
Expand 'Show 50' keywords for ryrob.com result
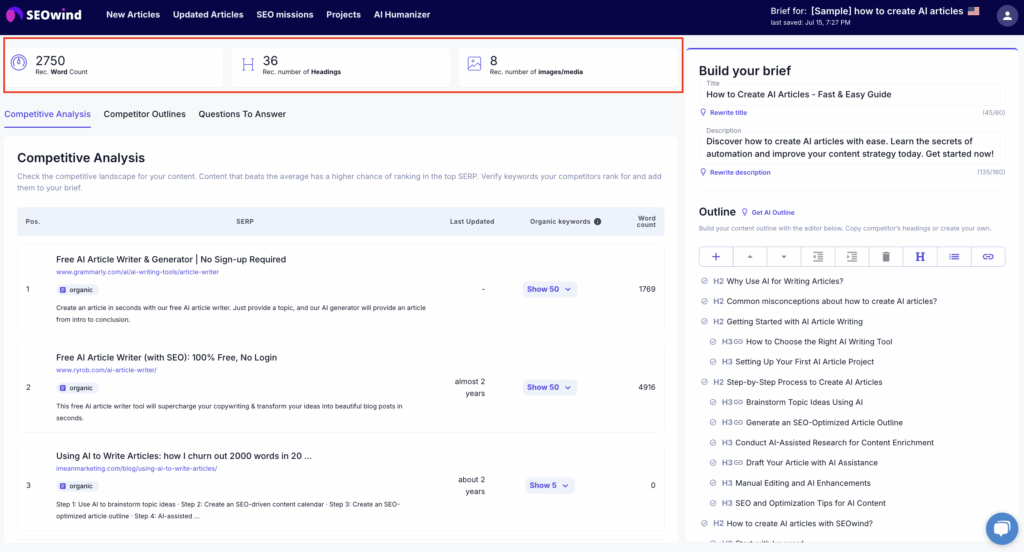549,387
